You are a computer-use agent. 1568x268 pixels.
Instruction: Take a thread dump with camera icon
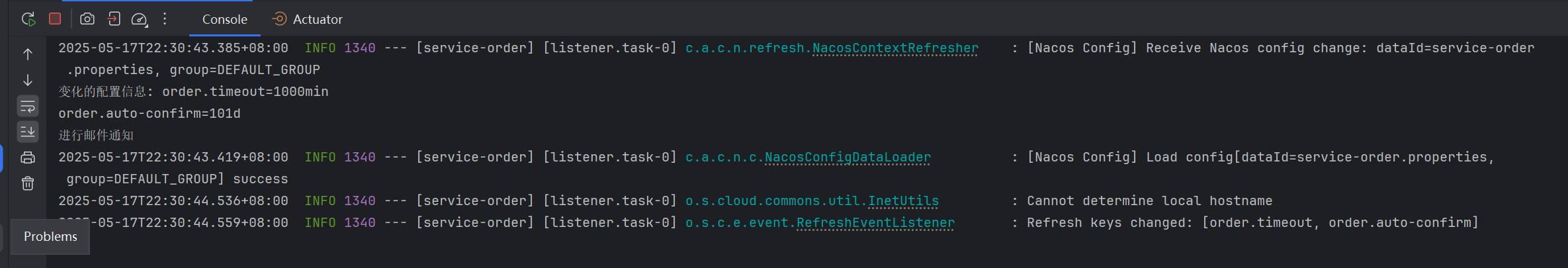pyautogui.click(x=87, y=19)
